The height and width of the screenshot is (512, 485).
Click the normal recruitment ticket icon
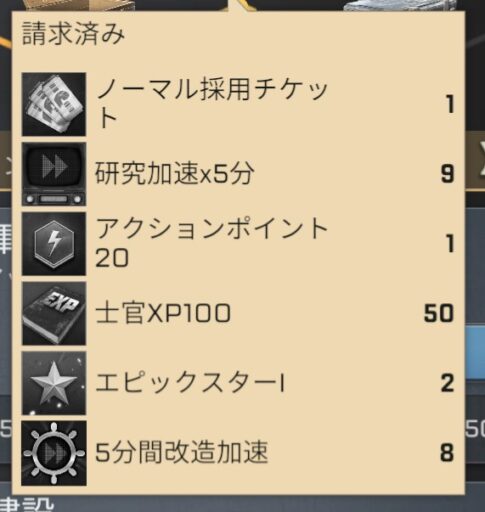(x=54, y=104)
